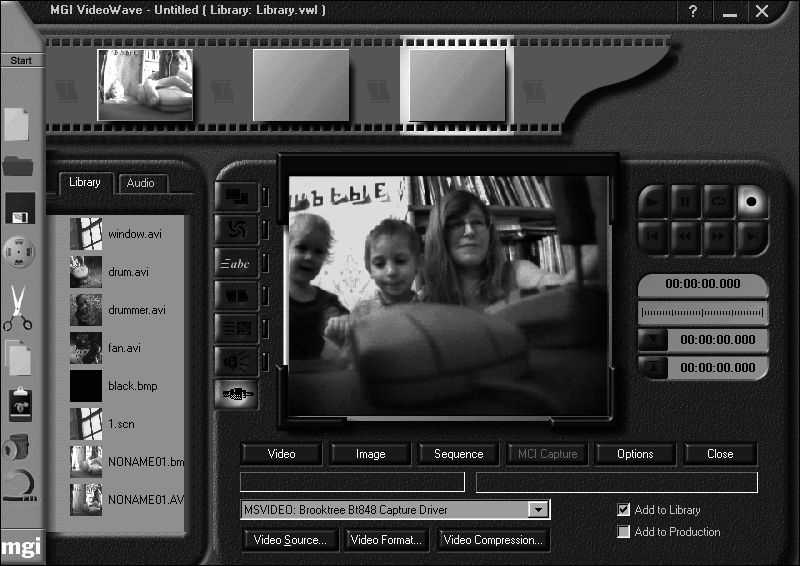This screenshot has width=800, height=566.
Task: Click the mark-out up arrow button
Action: (x=653, y=367)
